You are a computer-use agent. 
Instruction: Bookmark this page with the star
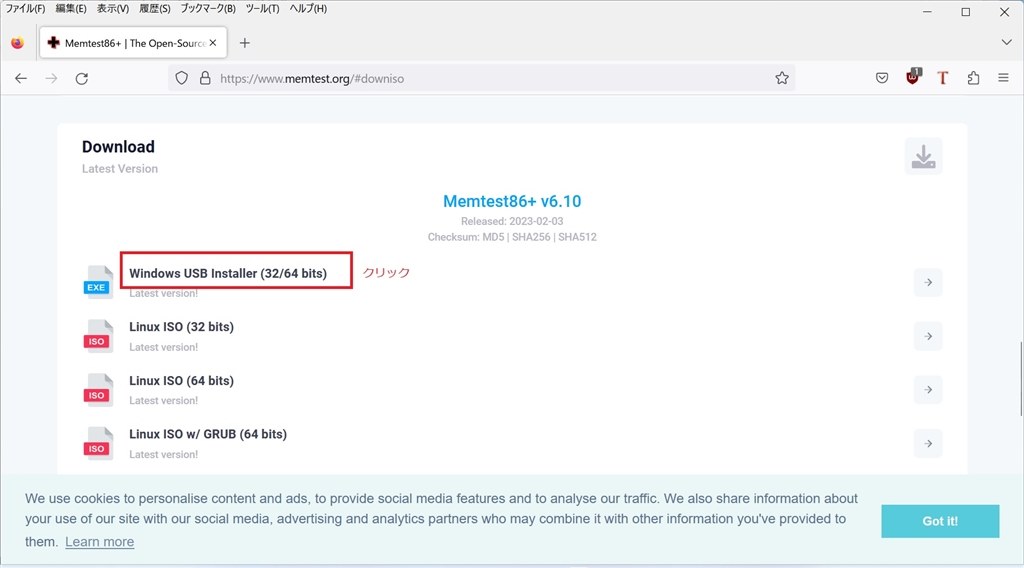(x=782, y=78)
